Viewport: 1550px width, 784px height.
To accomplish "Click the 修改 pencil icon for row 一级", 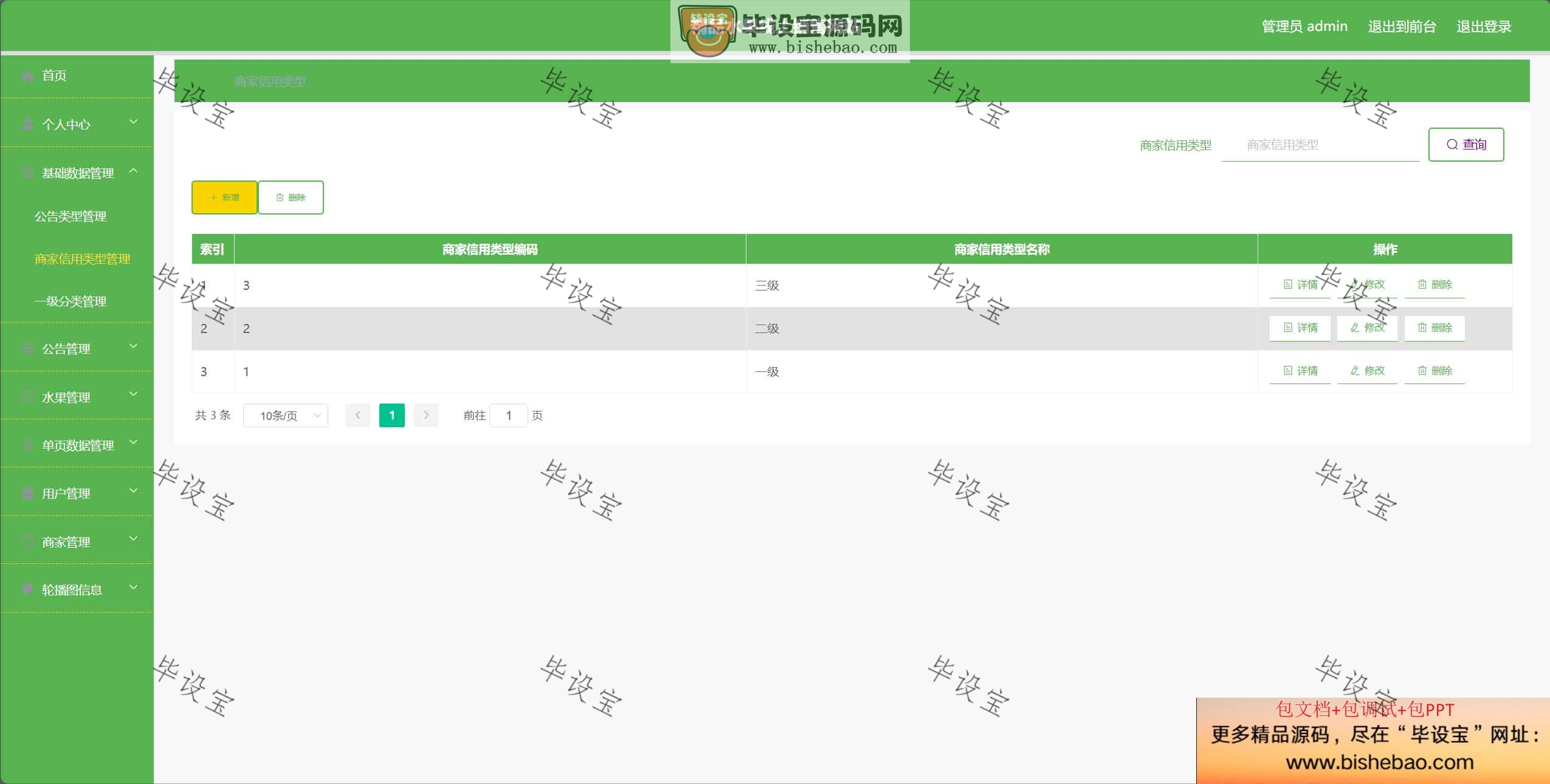I will [1355, 371].
